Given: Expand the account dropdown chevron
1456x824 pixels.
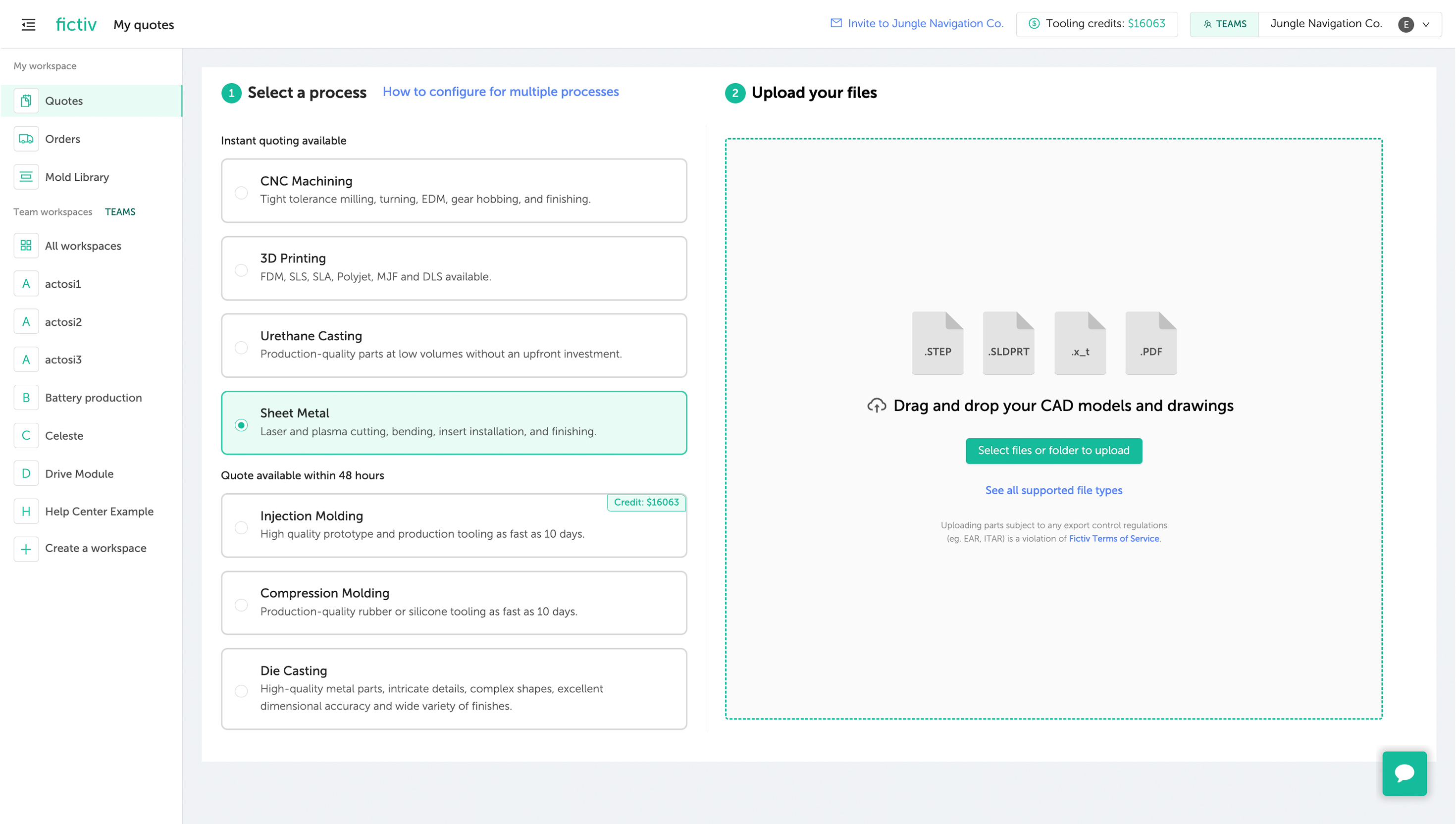Looking at the screenshot, I should click(x=1426, y=24).
